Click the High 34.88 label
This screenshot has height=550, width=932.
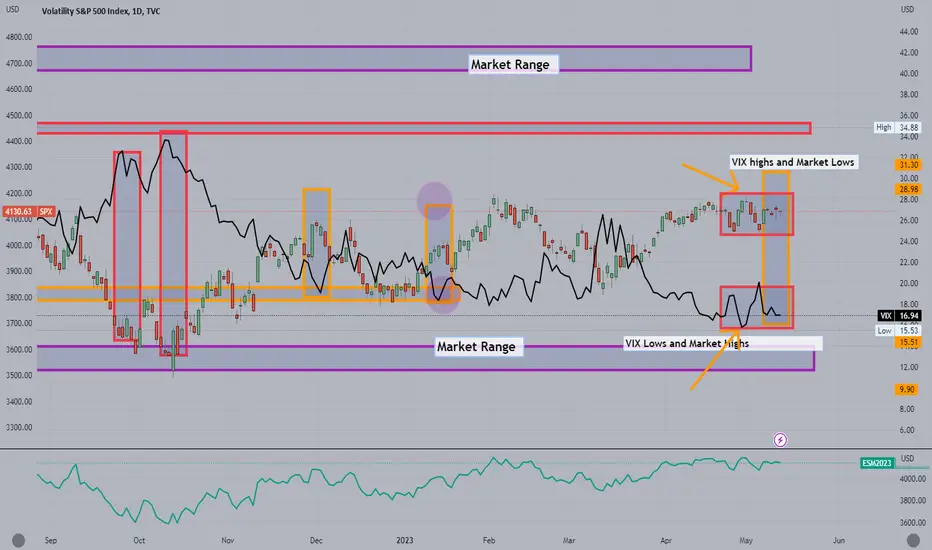coord(898,127)
